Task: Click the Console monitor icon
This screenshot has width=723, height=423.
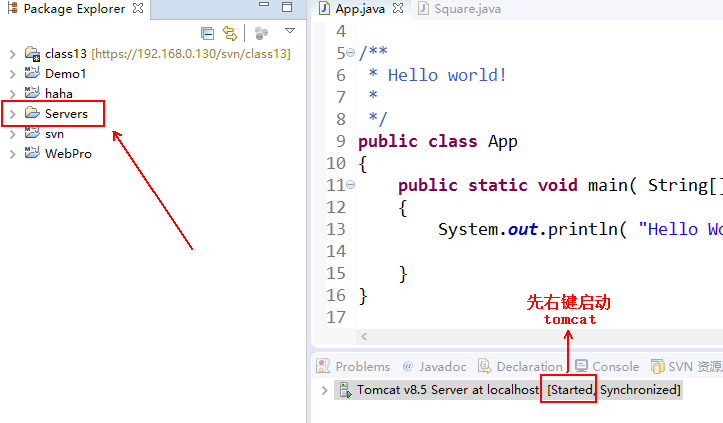Action: pyautogui.click(x=581, y=366)
